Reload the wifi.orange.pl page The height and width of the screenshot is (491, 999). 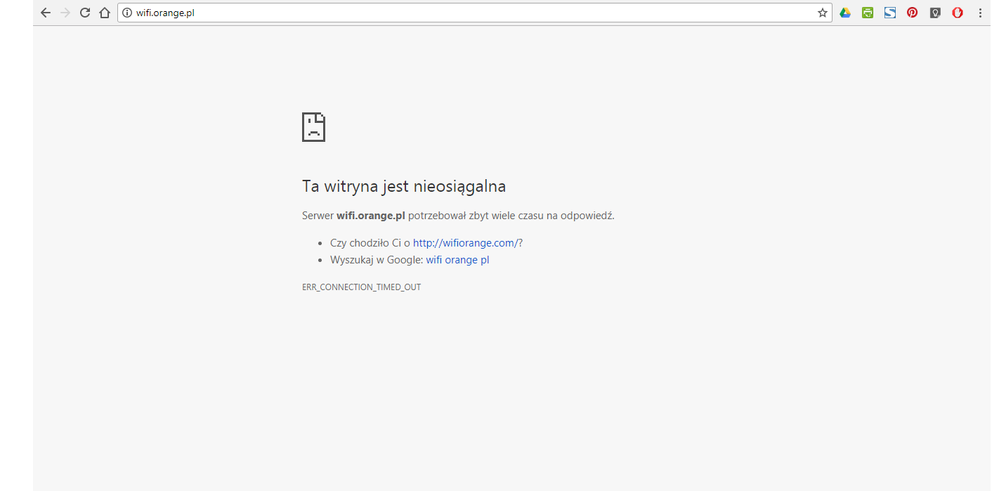85,13
